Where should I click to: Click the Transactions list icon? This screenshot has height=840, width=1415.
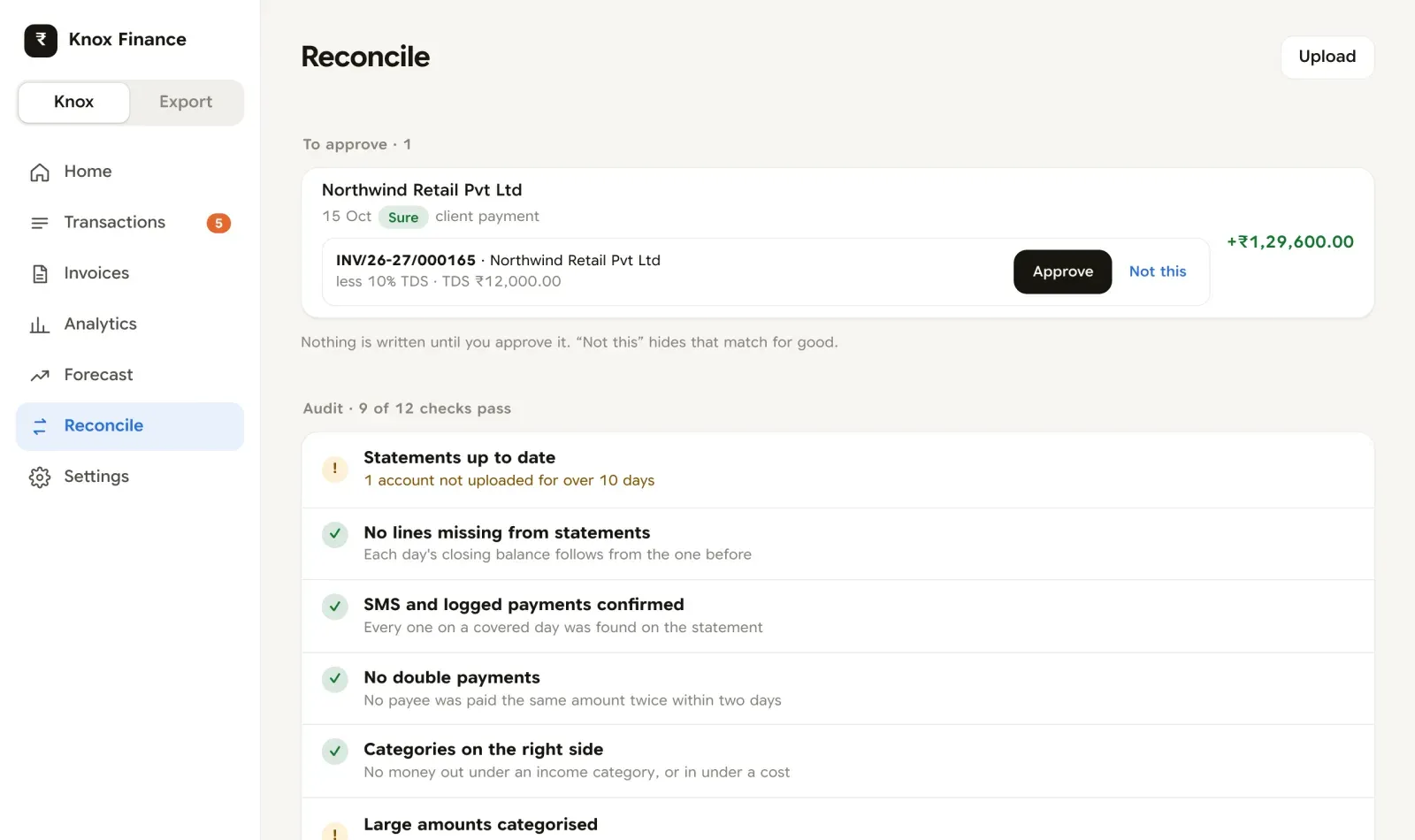(x=40, y=223)
